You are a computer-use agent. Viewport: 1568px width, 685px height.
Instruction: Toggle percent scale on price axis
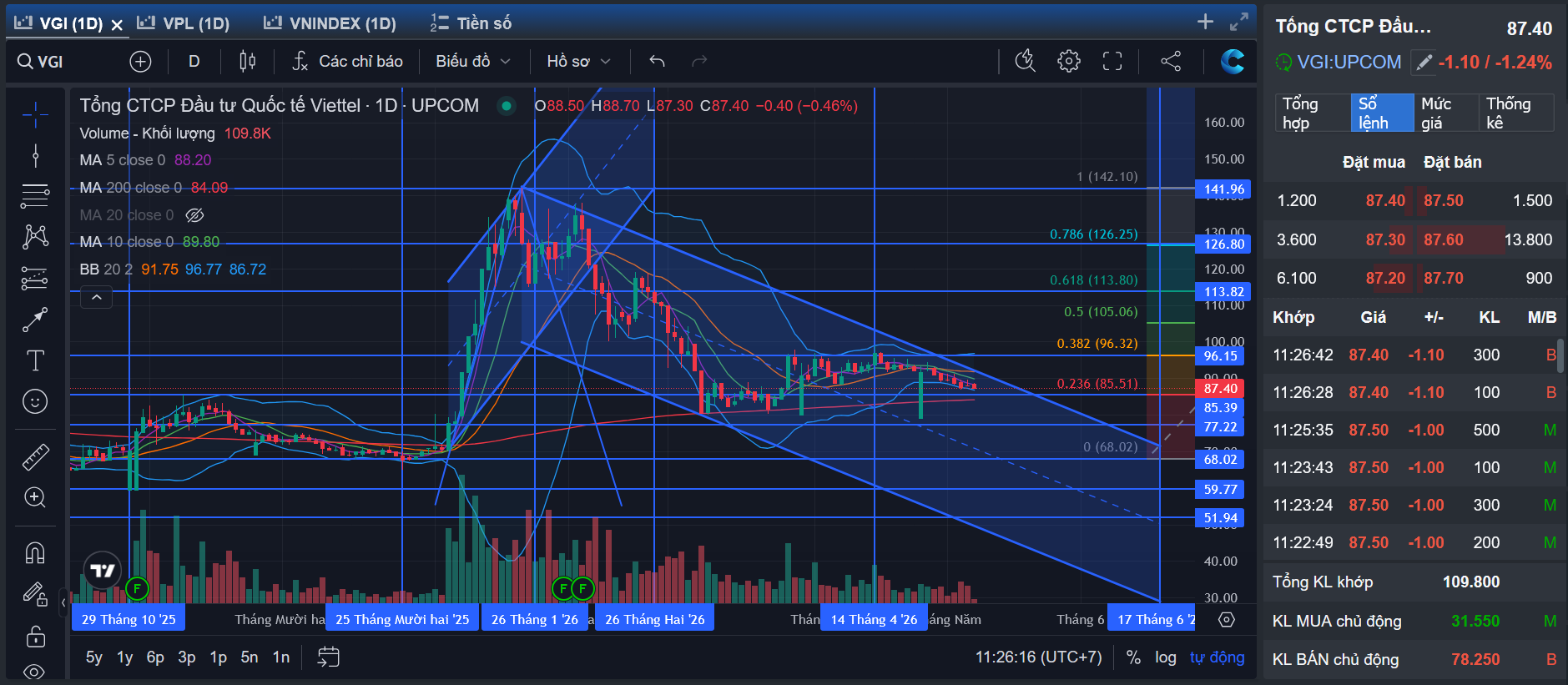tap(1133, 657)
